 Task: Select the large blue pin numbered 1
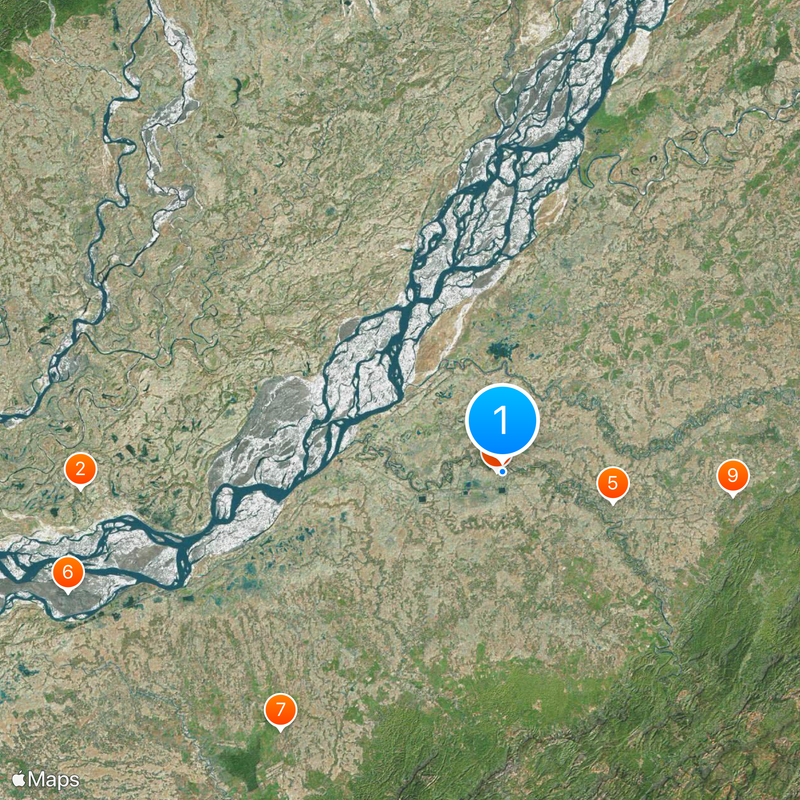click(x=502, y=419)
